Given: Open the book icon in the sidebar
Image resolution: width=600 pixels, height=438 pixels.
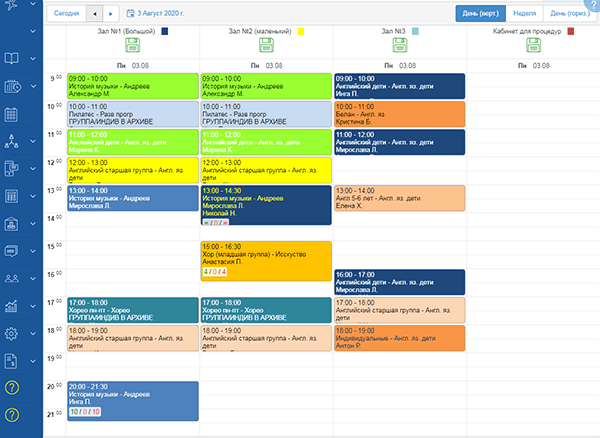Looking at the screenshot, I should (x=12, y=60).
